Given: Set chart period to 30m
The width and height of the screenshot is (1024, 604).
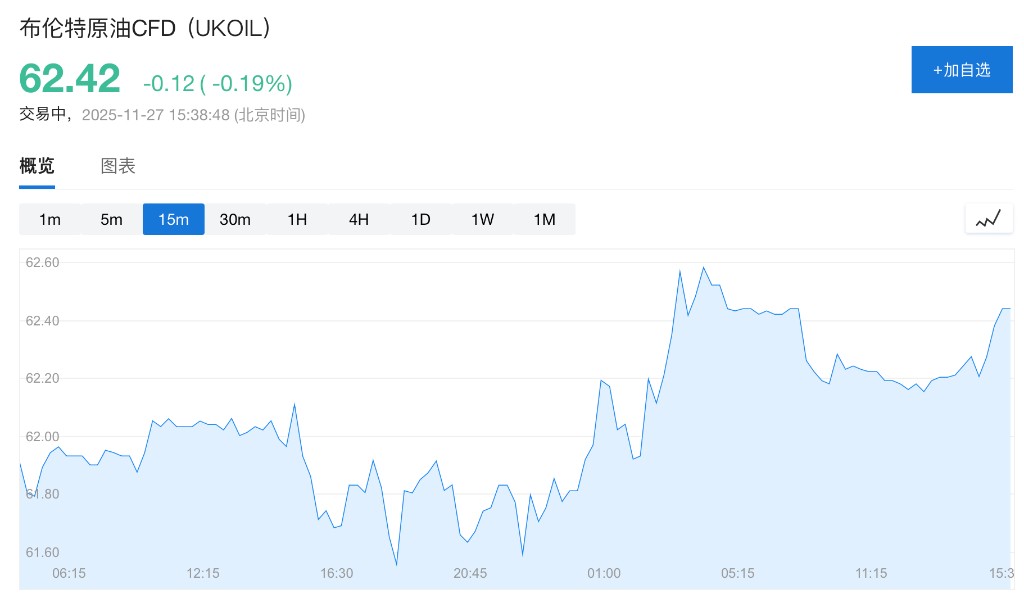Looking at the screenshot, I should (235, 219).
